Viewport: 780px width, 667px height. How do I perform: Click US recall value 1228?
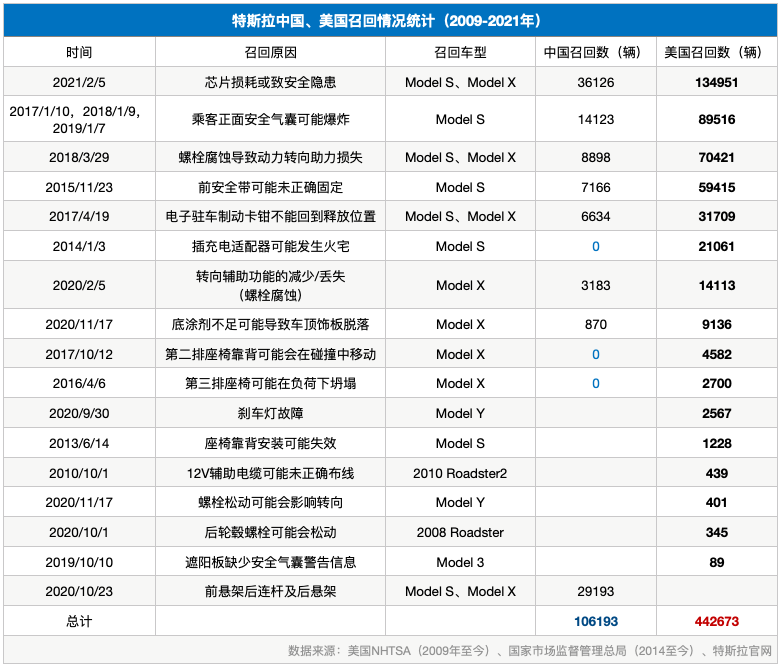716,443
